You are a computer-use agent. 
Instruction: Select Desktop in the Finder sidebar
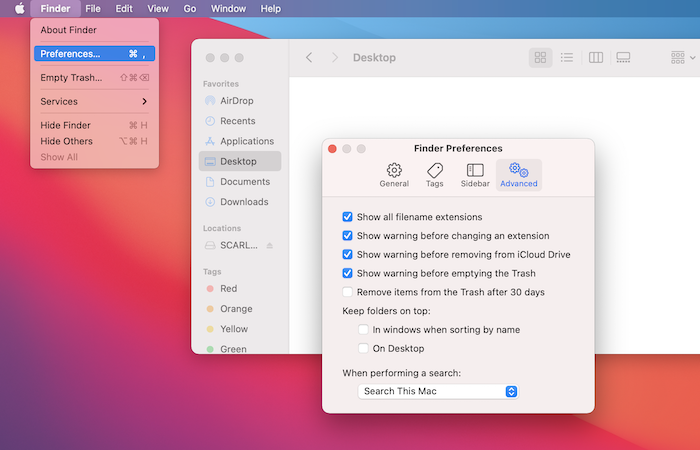point(240,161)
